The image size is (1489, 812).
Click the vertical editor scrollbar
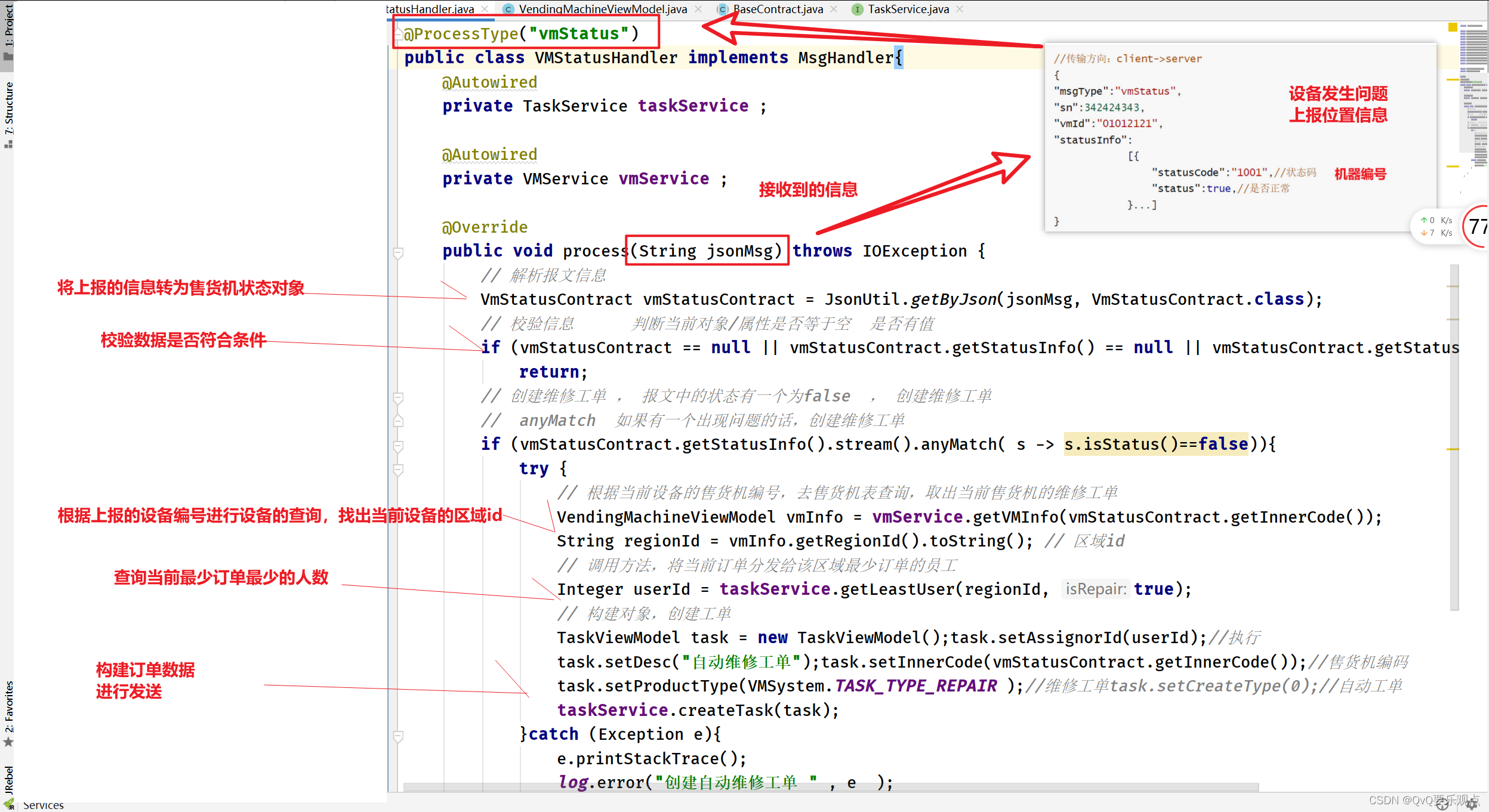click(1454, 437)
